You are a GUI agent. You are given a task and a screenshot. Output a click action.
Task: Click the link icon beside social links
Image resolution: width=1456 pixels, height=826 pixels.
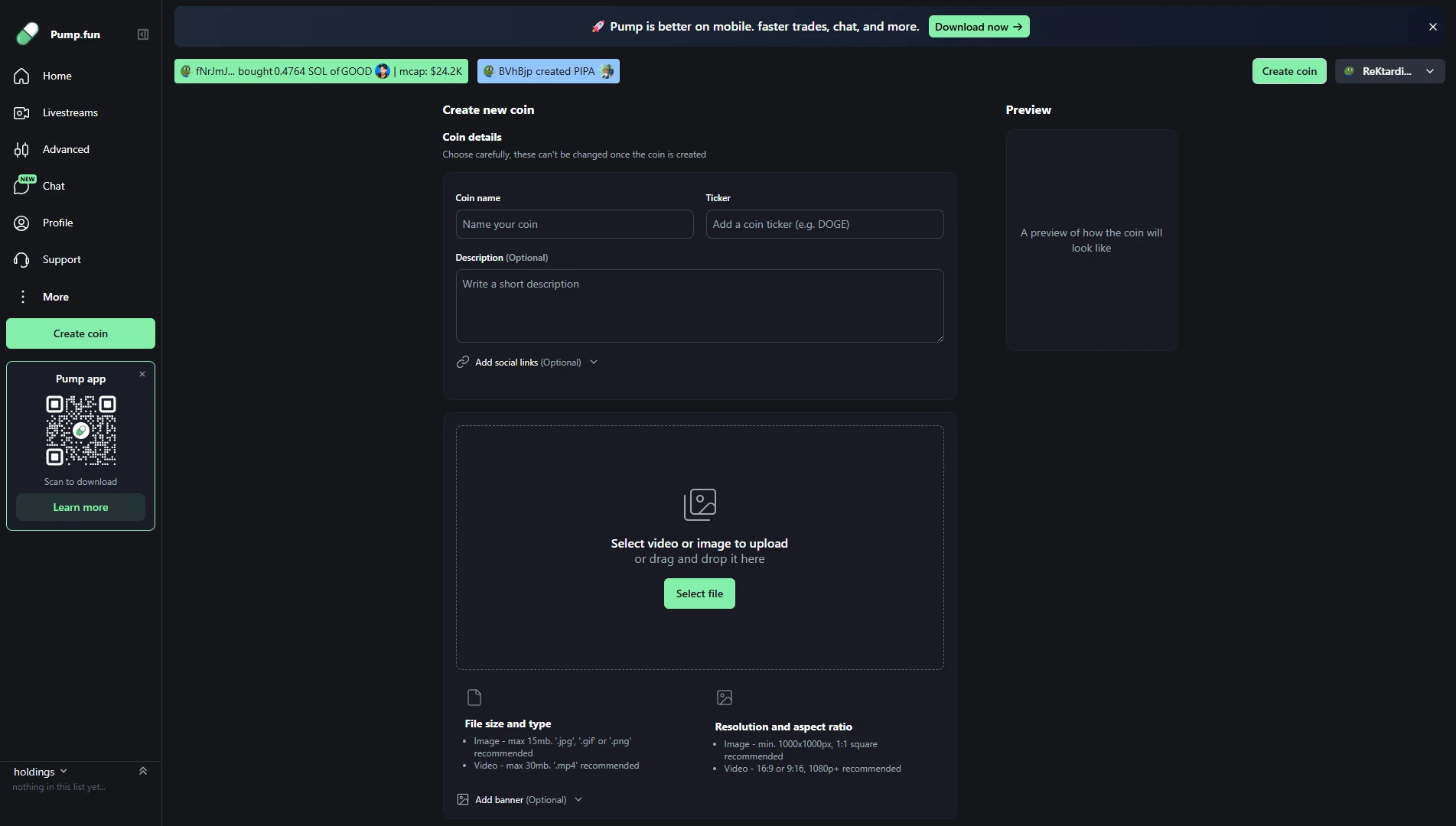coord(463,362)
